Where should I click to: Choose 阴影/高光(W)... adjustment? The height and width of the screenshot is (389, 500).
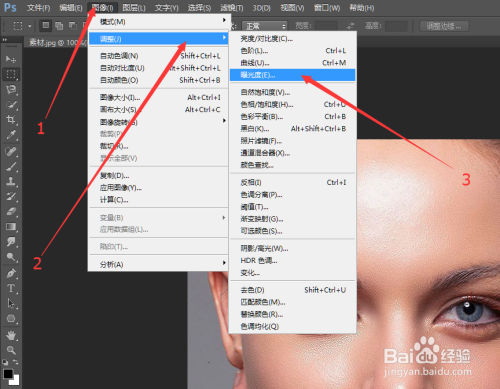(x=293, y=248)
